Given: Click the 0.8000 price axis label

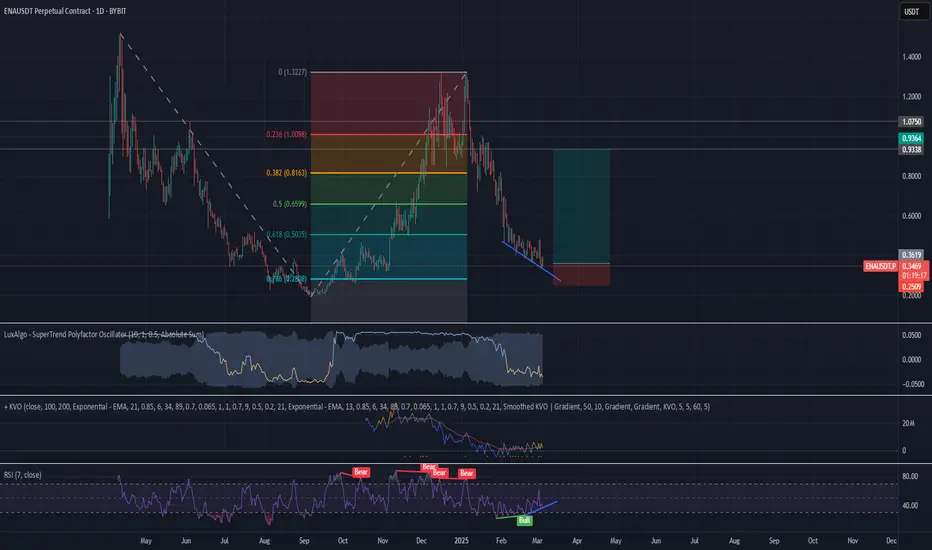Looking at the screenshot, I should coord(912,177).
